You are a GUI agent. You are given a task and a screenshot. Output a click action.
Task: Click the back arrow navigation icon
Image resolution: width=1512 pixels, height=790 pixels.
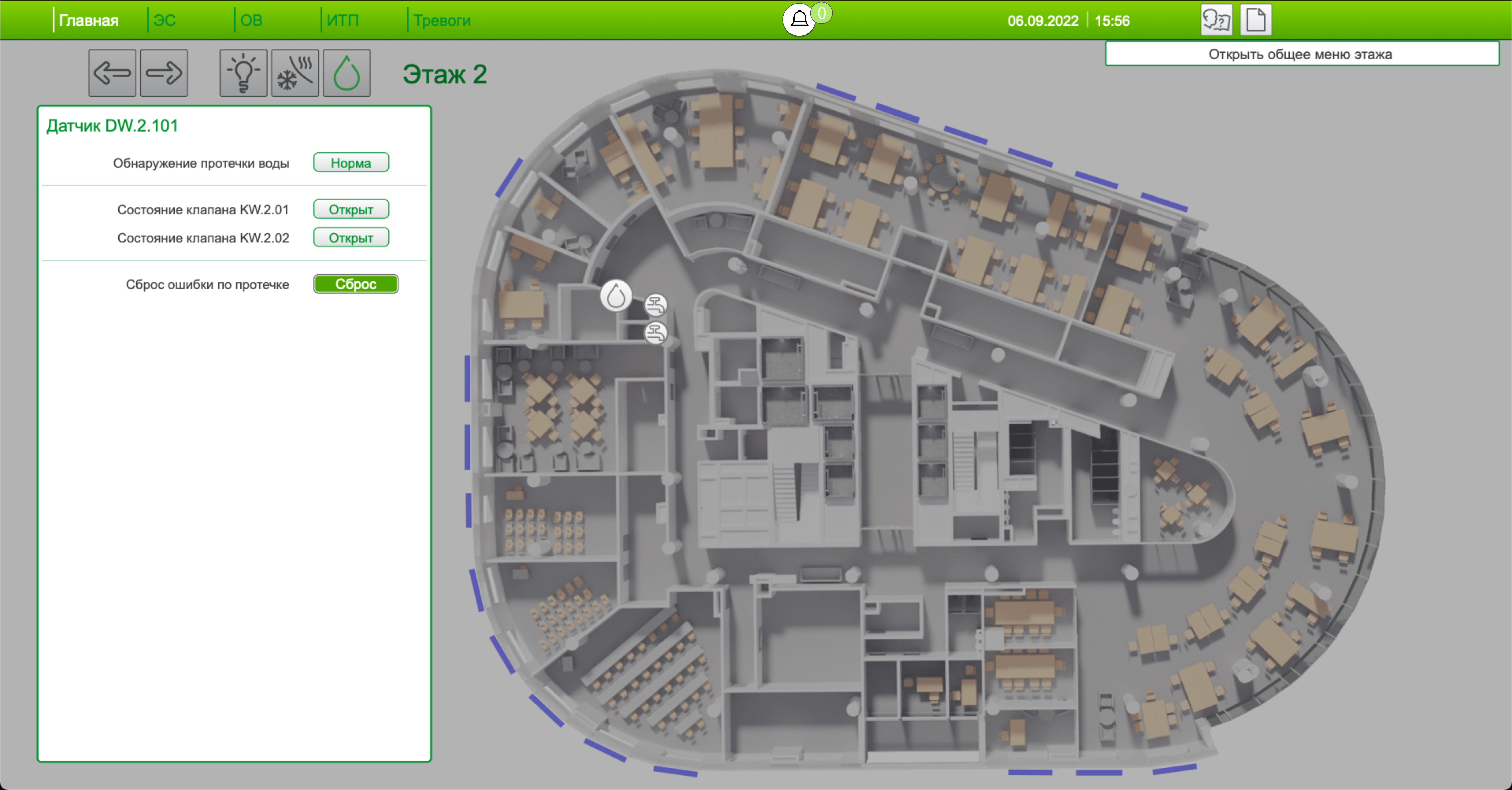pyautogui.click(x=112, y=73)
